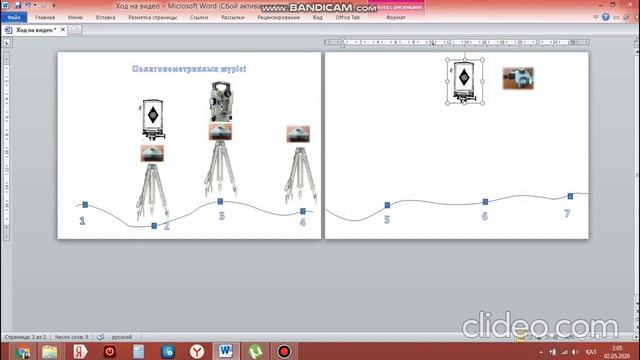
Task: Open the Рецензирование ribbon tab
Action: click(x=278, y=18)
